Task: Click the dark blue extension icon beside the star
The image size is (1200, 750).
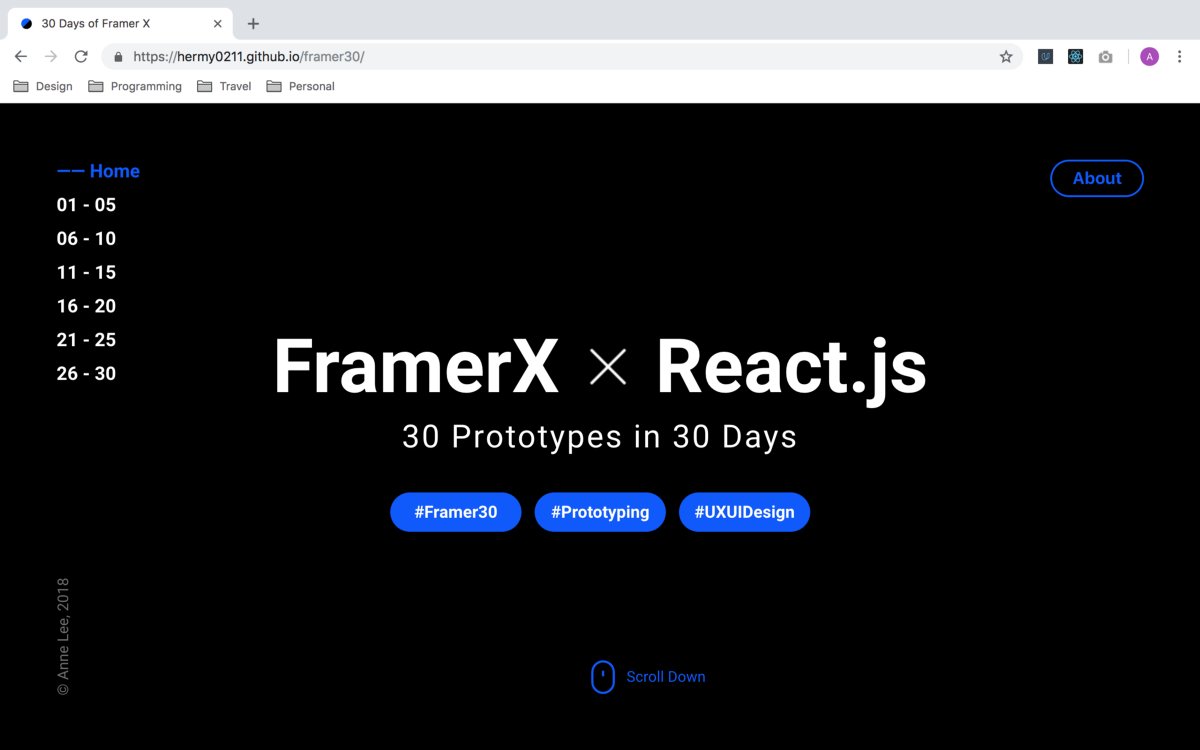Action: pyautogui.click(x=1045, y=57)
